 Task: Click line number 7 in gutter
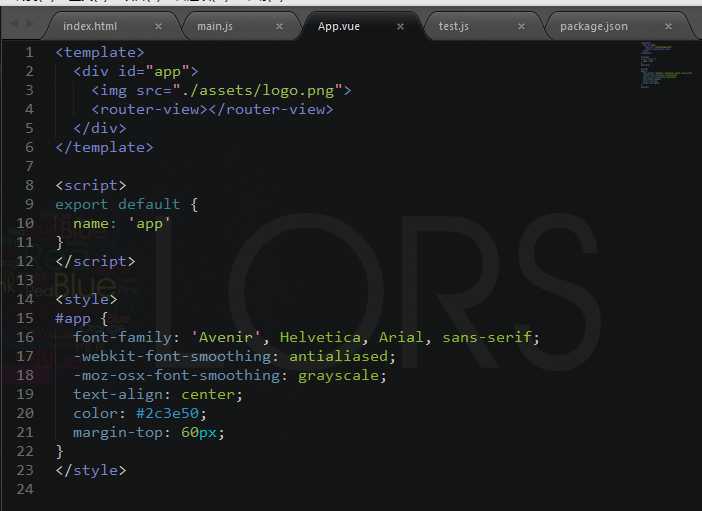pyautogui.click(x=29, y=167)
